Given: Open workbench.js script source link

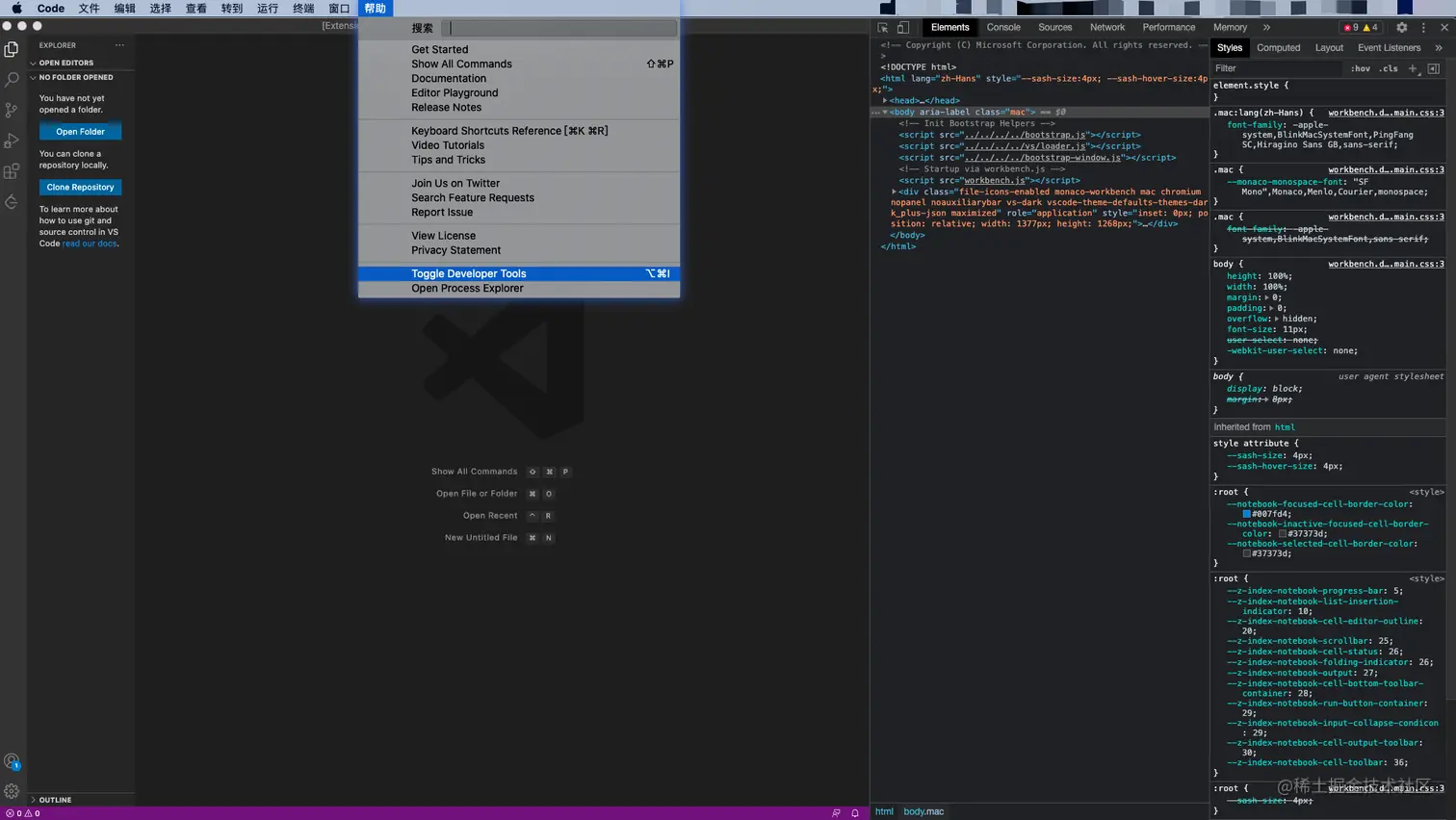Looking at the screenshot, I should (x=994, y=180).
